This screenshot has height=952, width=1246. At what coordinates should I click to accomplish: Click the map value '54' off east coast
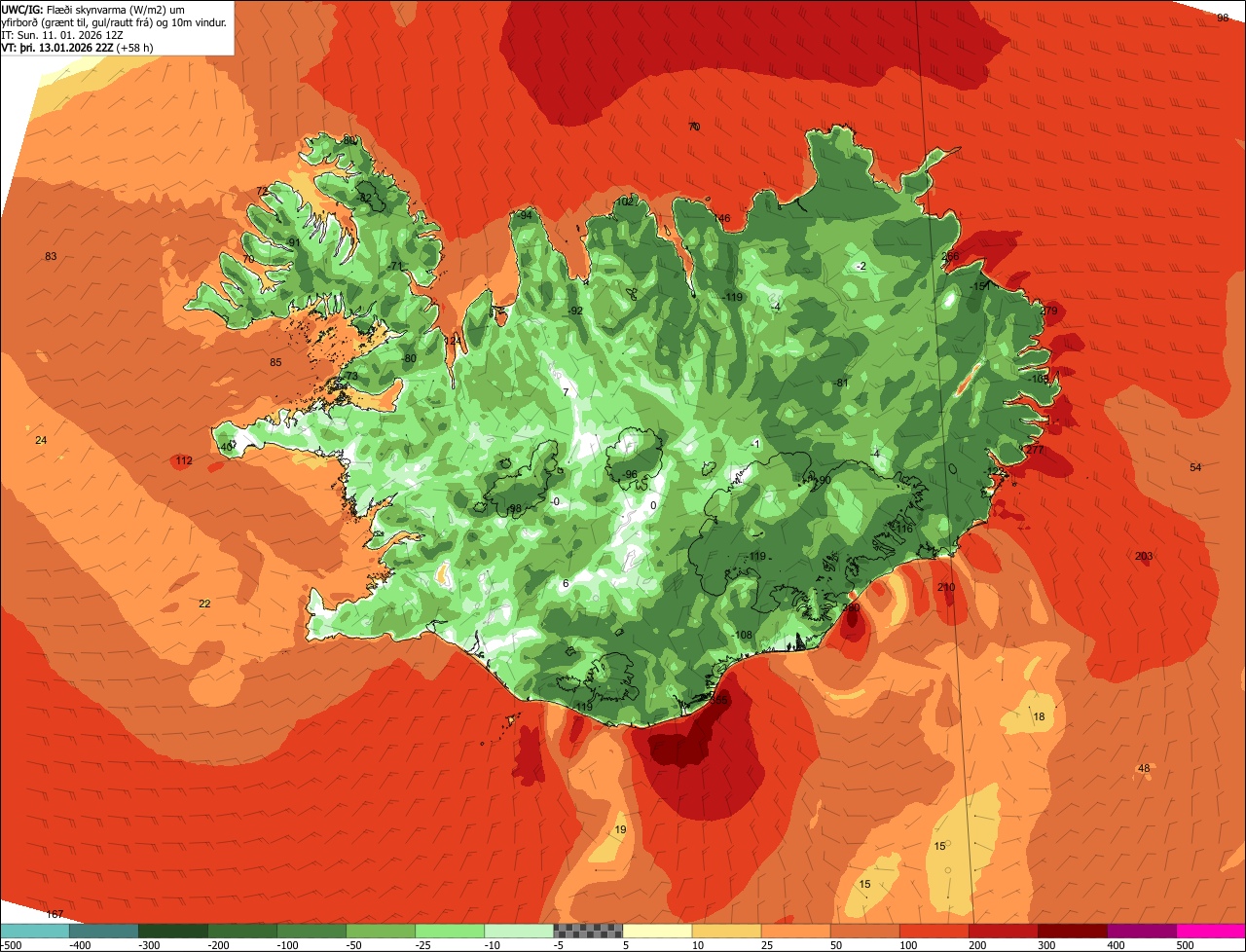[x=1195, y=467]
